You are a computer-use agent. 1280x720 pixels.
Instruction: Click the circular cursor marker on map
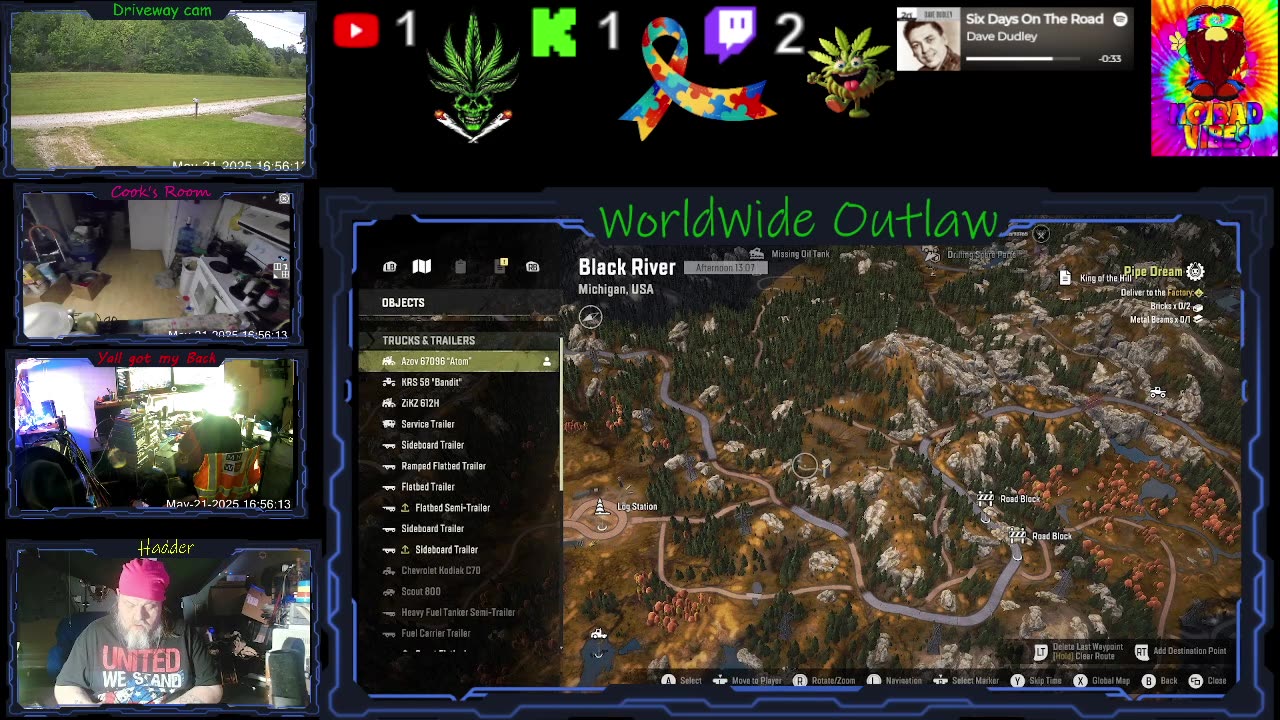point(805,465)
